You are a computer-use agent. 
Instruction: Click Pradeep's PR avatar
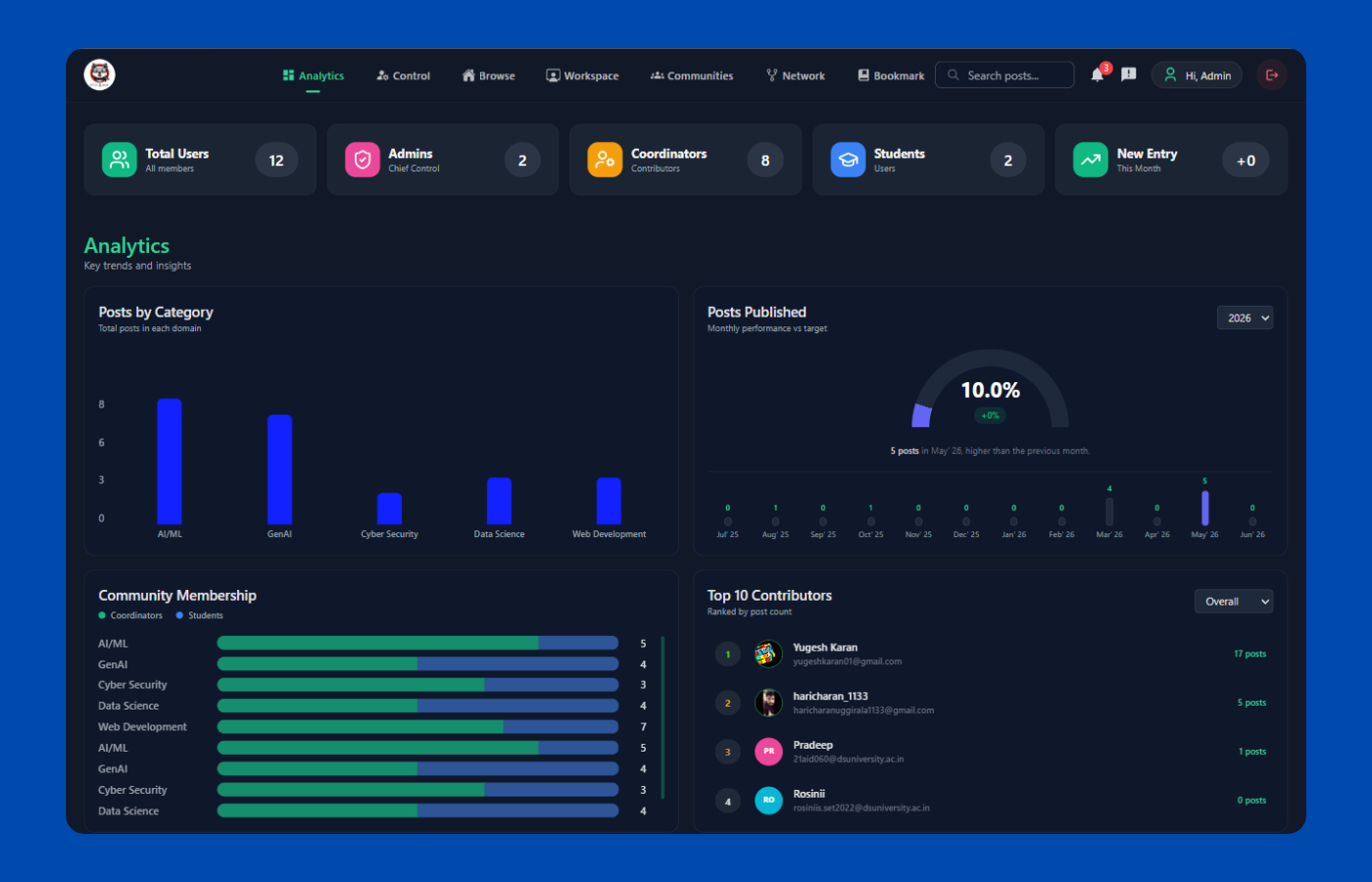click(768, 752)
